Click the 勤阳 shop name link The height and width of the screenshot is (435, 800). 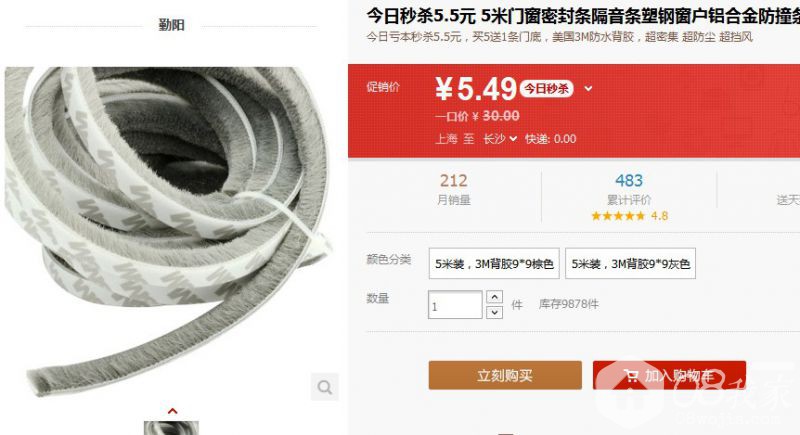[x=171, y=24]
